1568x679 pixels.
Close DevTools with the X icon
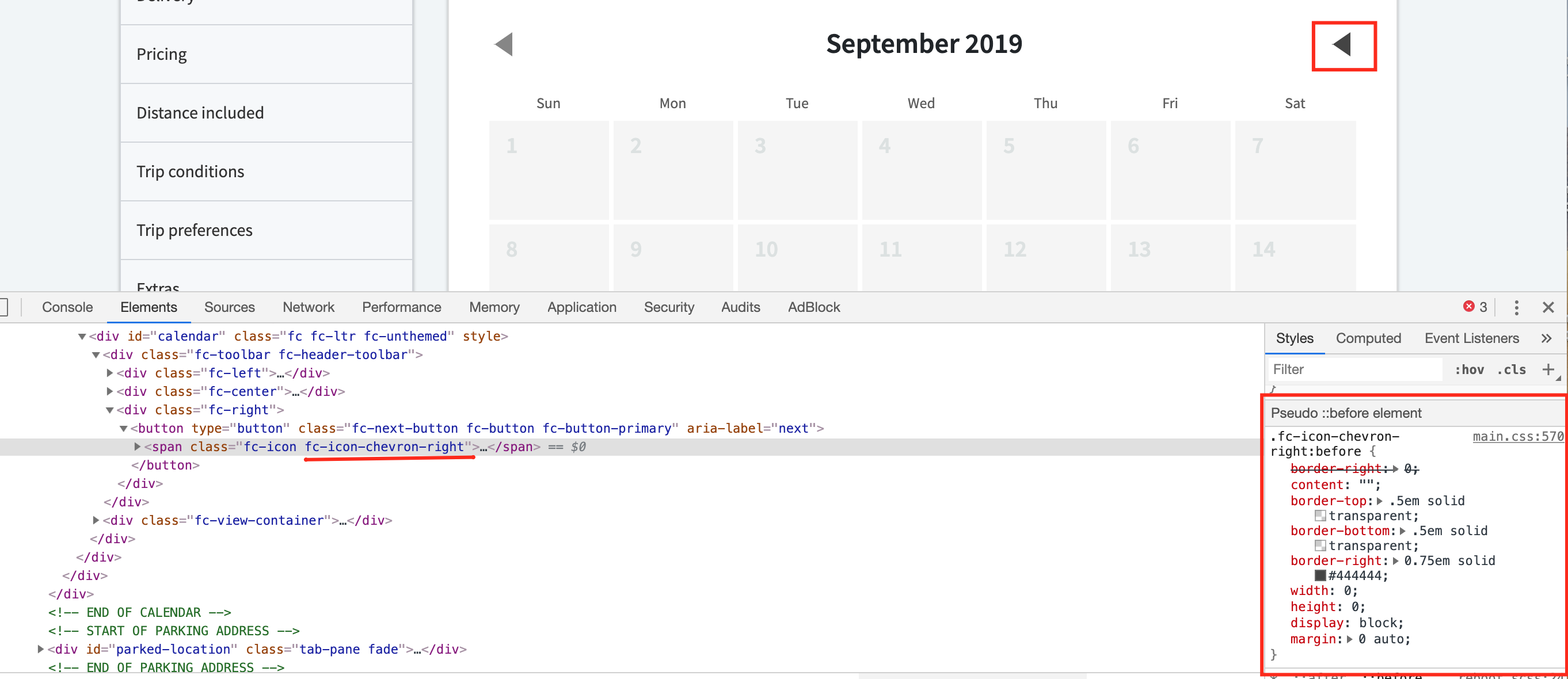(1549, 307)
